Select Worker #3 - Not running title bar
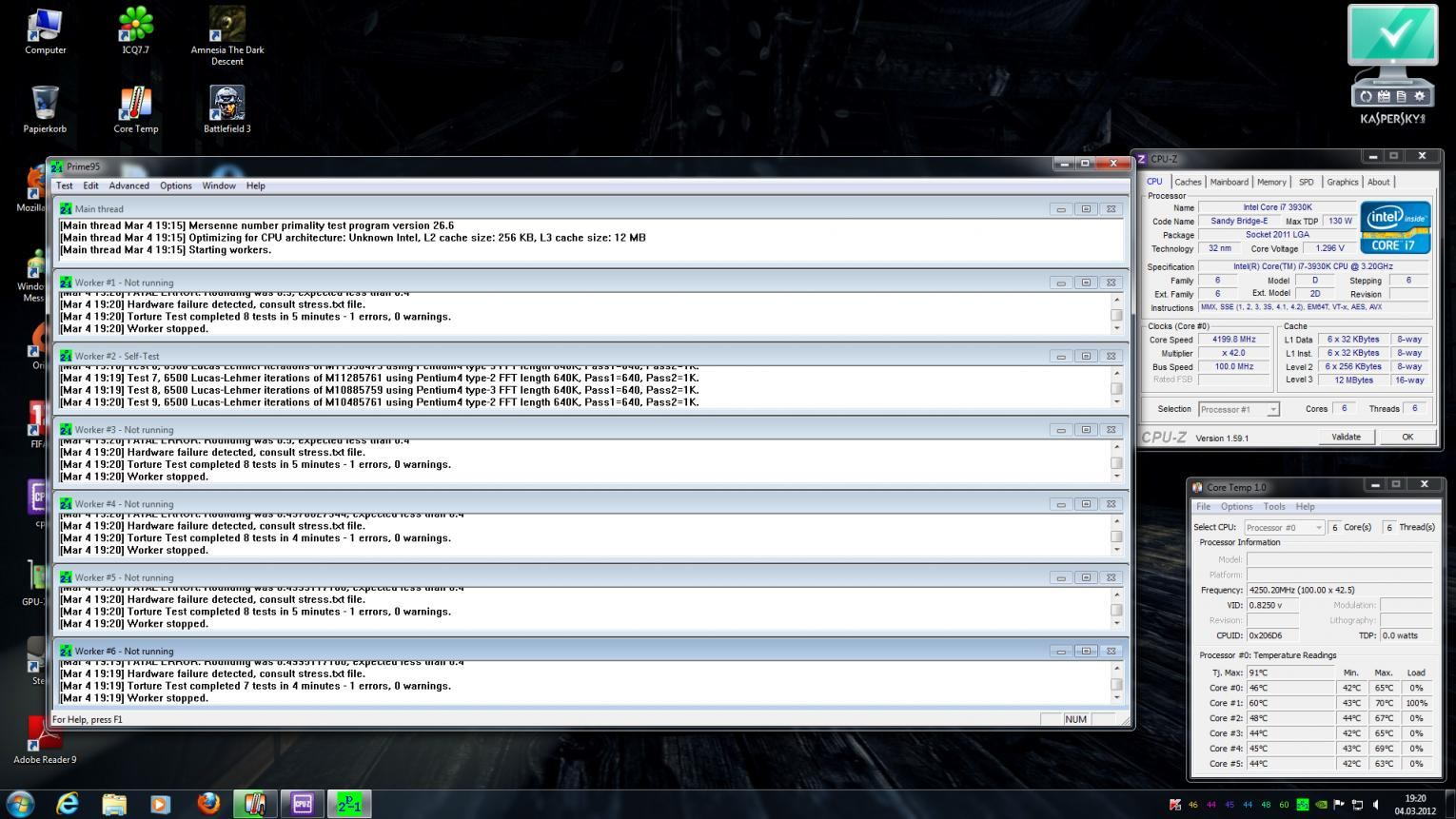1456x819 pixels. (x=590, y=429)
